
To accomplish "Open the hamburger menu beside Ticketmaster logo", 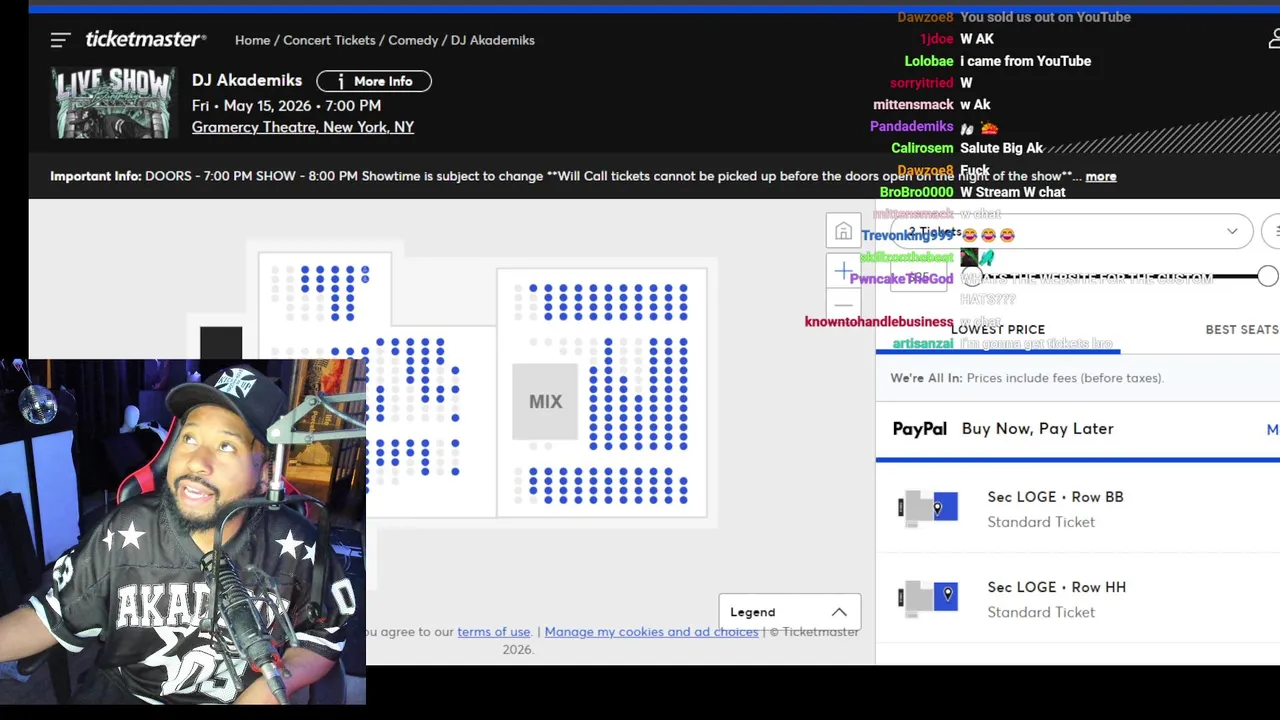I will [x=60, y=40].
